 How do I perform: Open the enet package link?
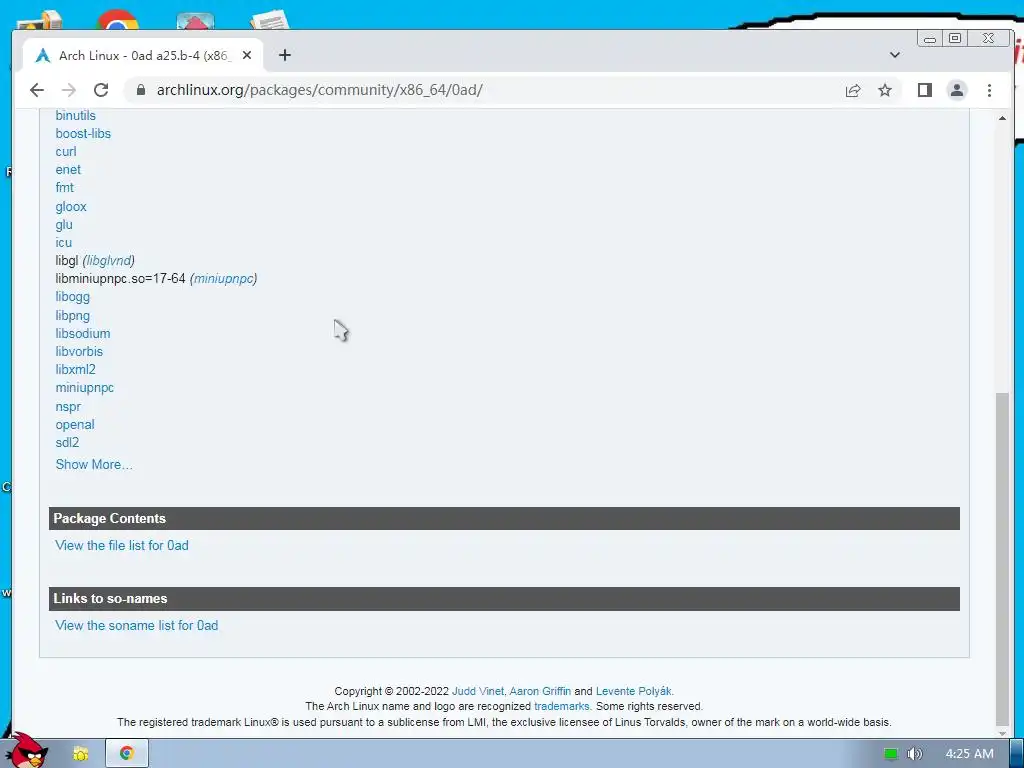68,170
